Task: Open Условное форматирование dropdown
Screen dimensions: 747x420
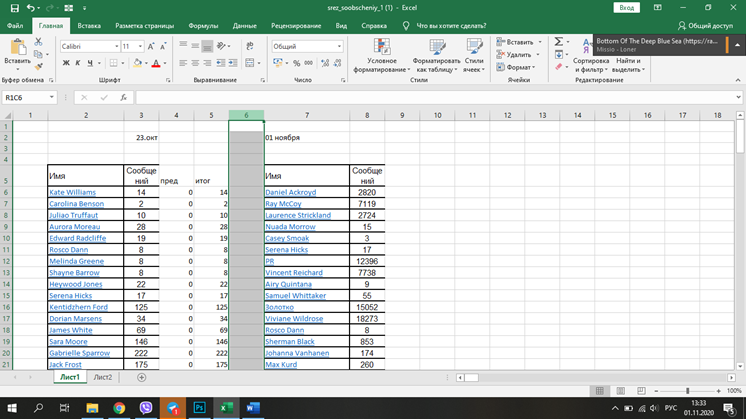Action: point(382,55)
